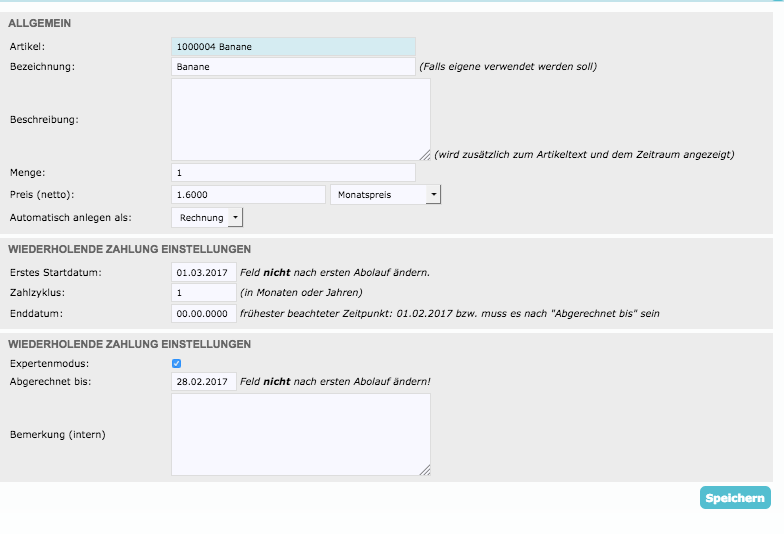
Task: Tick the Expertenmodus checkbox
Action: click(x=177, y=363)
